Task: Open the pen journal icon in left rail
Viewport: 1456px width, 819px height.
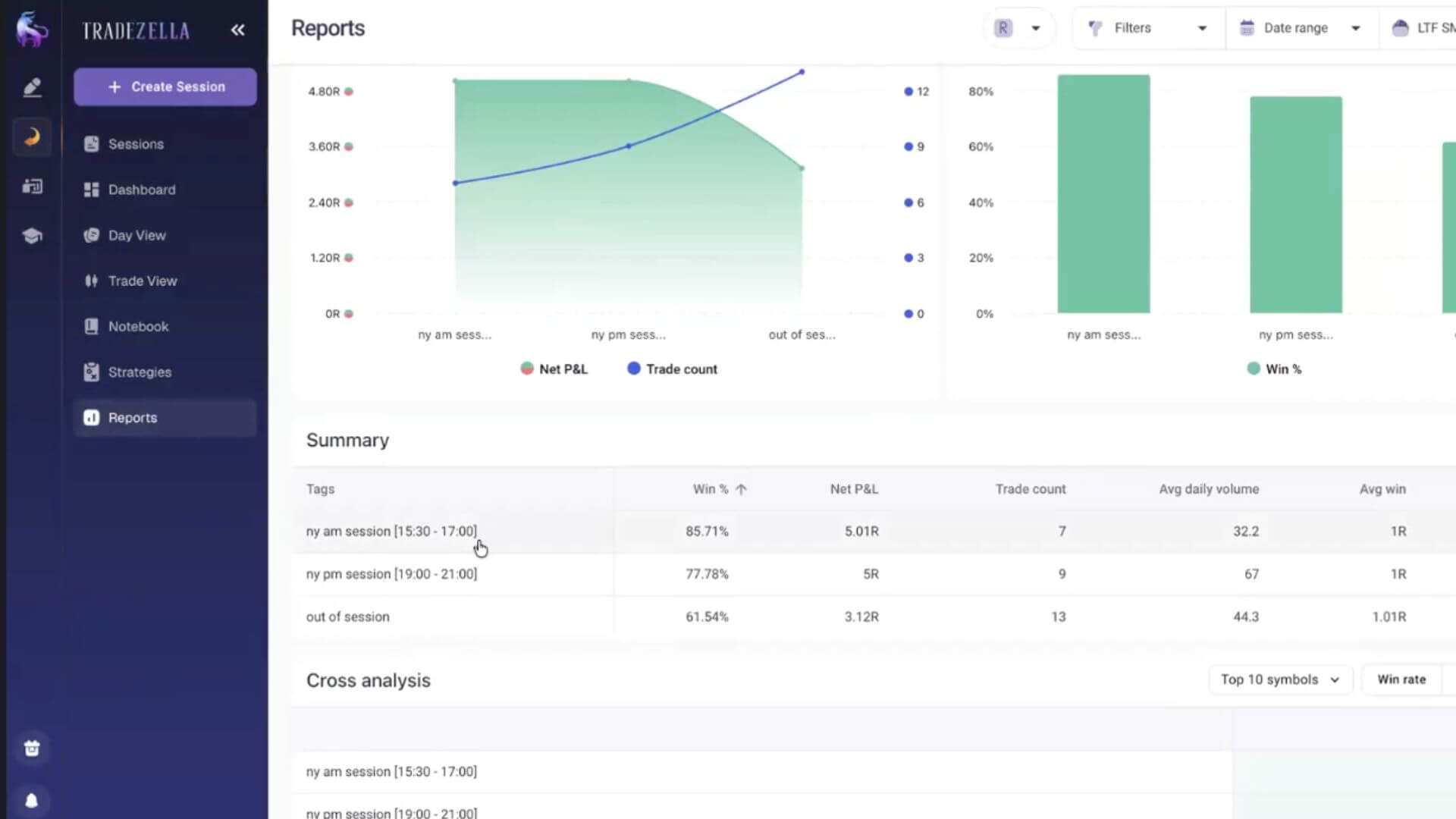Action: tap(32, 87)
